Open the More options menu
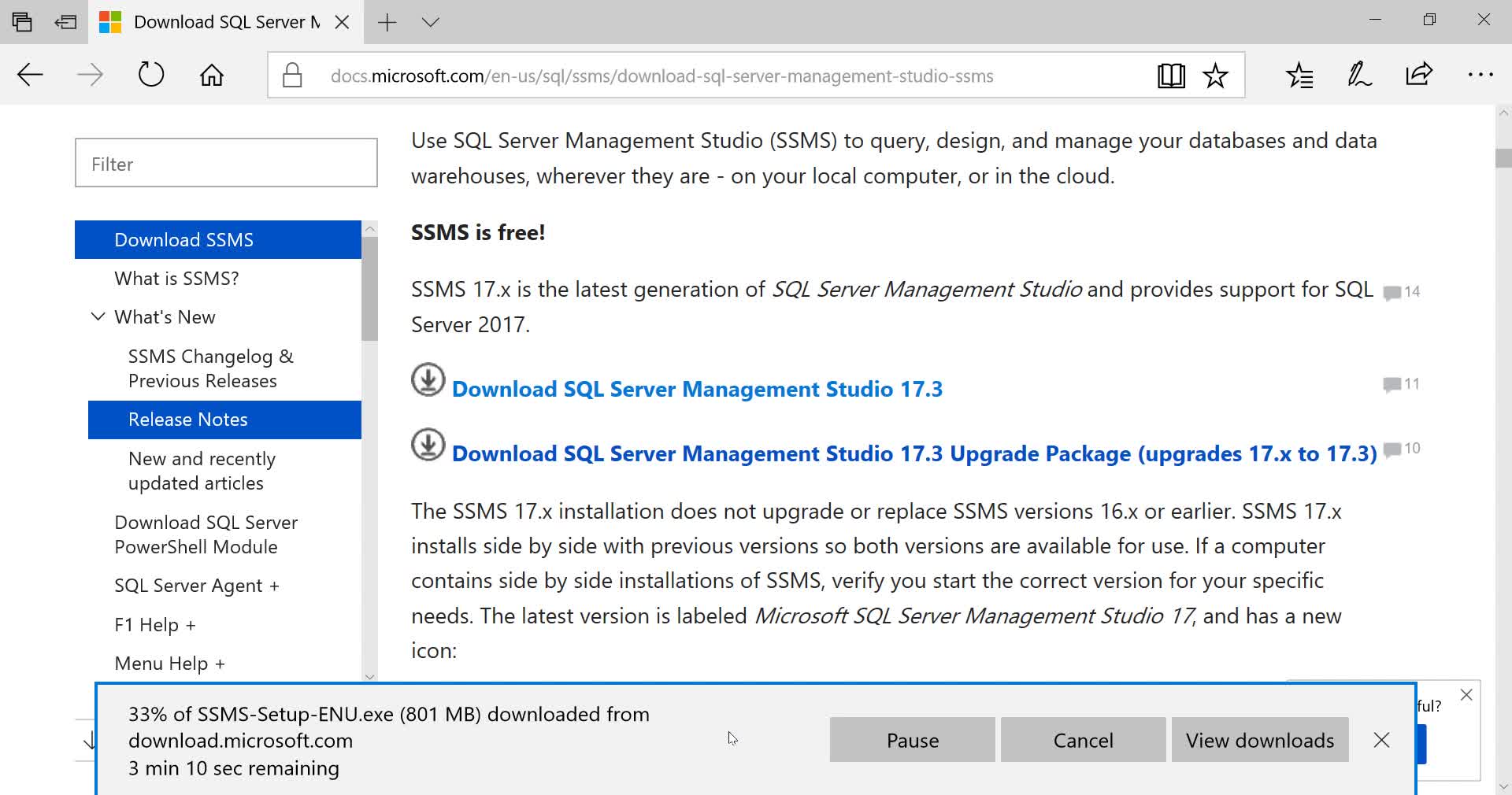Image resolution: width=1512 pixels, height=795 pixels. click(x=1480, y=75)
